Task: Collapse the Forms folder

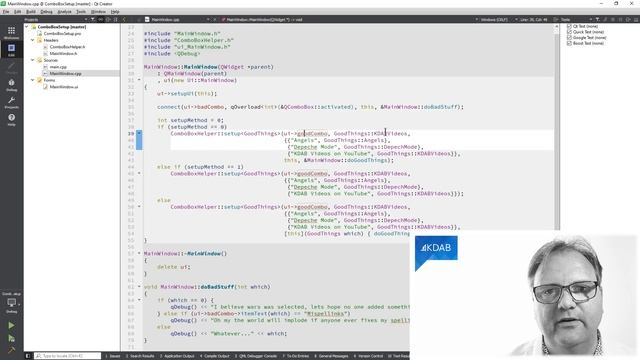Action: click(x=33, y=80)
